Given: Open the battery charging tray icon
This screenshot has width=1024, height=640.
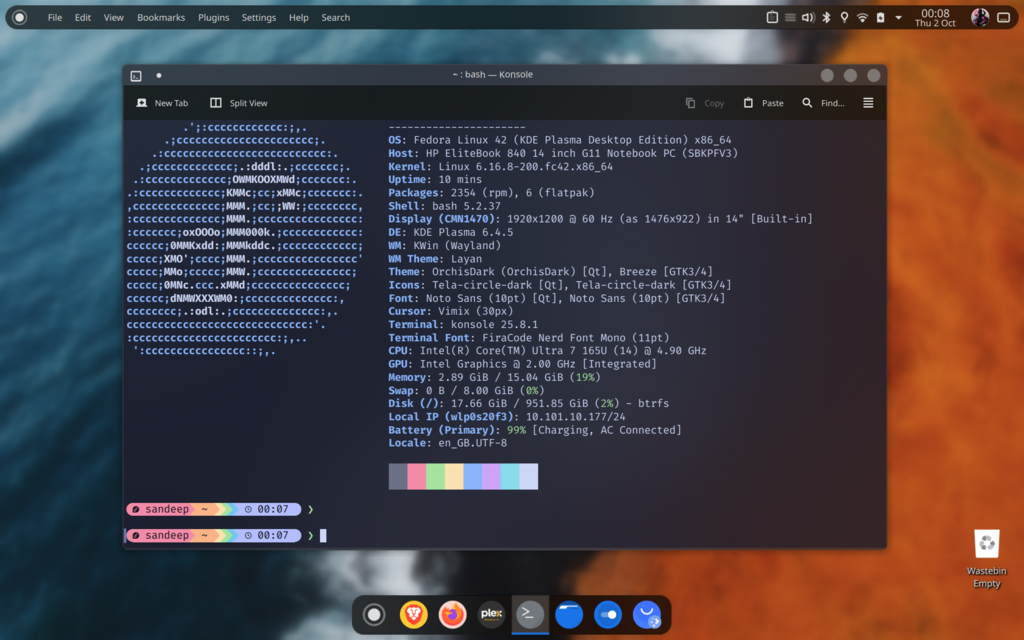Looking at the screenshot, I should (x=880, y=18).
